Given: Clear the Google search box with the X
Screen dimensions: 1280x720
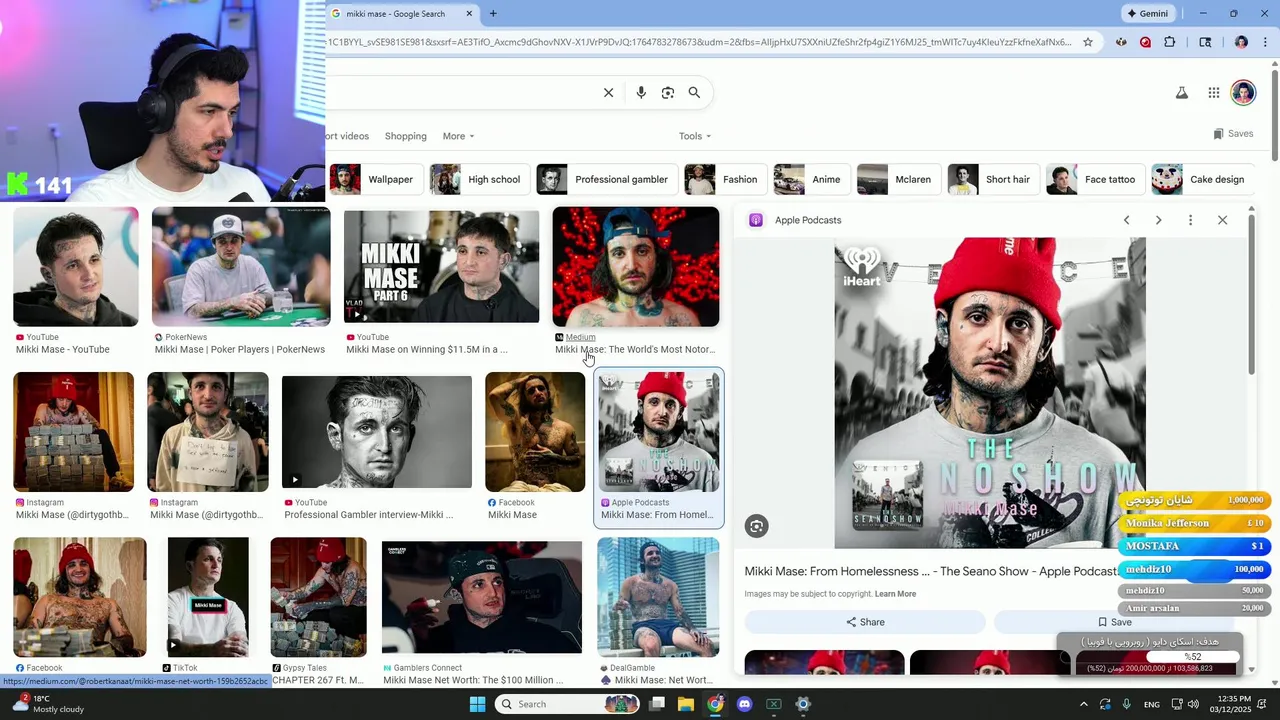Looking at the screenshot, I should click(608, 93).
